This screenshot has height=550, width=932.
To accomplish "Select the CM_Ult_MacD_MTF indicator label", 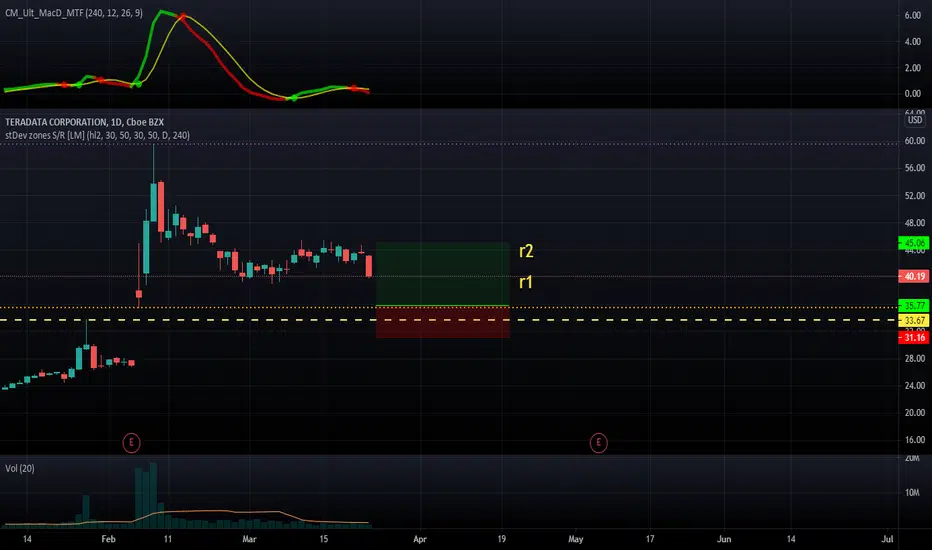I will point(74,12).
